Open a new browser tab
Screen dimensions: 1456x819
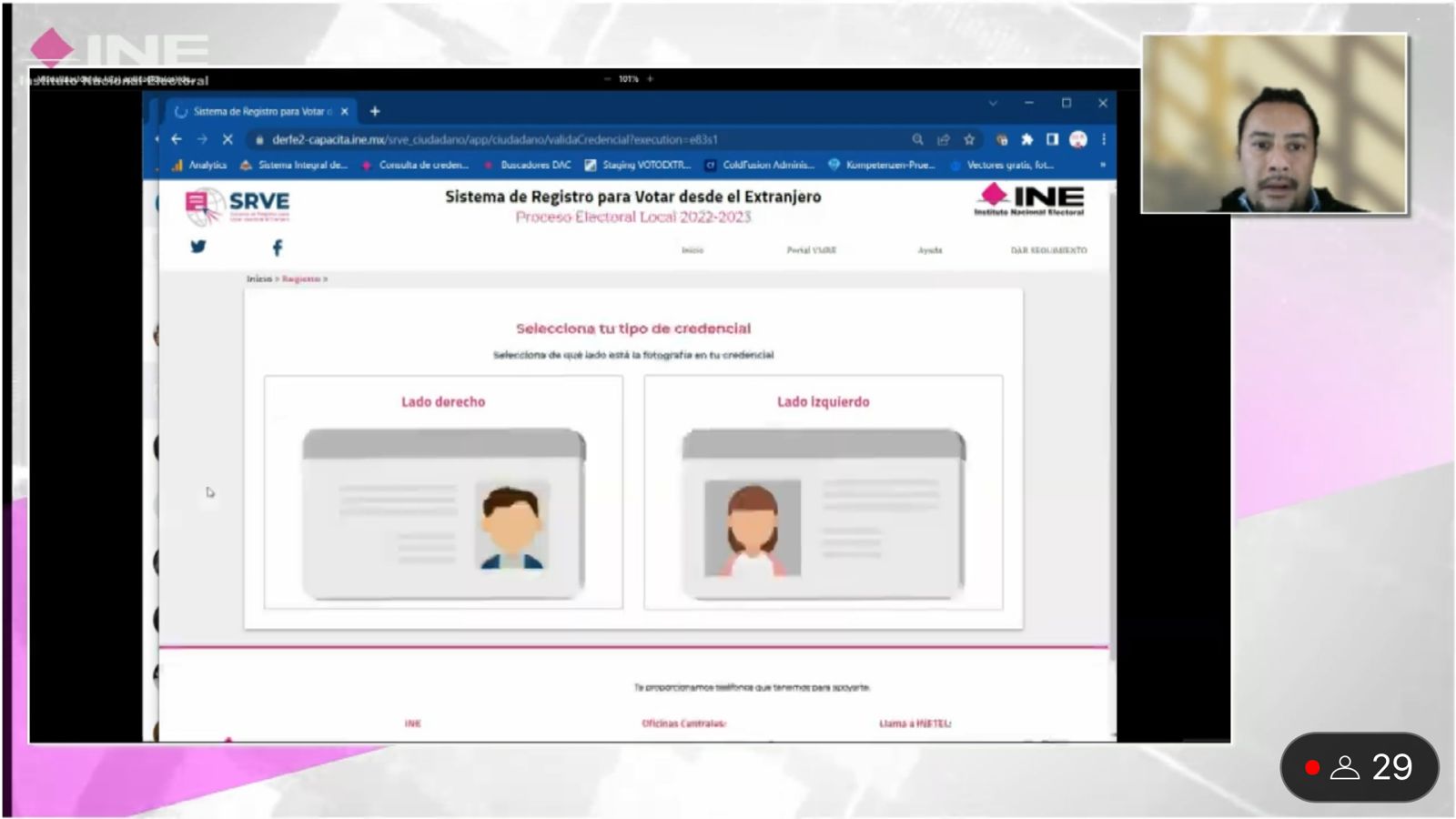coord(375,111)
